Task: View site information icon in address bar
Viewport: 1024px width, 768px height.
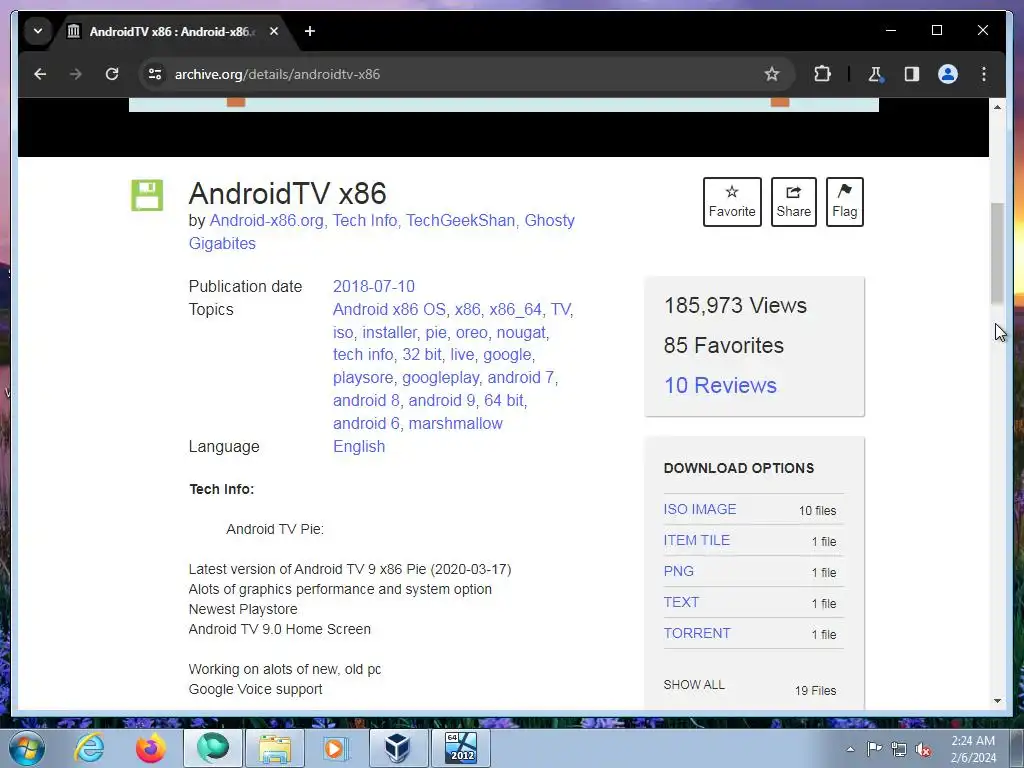Action: pos(155,74)
